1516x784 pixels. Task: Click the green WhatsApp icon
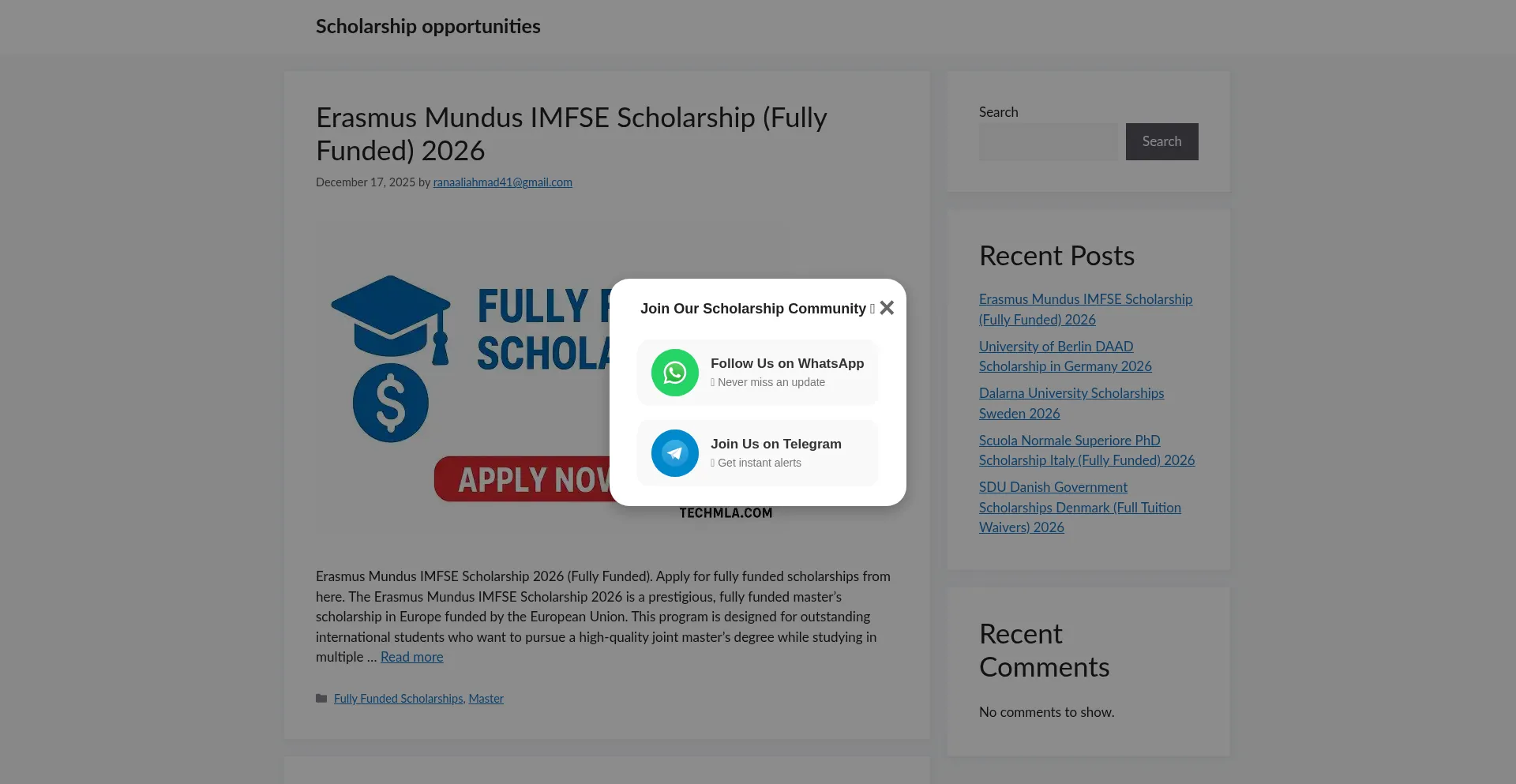(x=674, y=373)
